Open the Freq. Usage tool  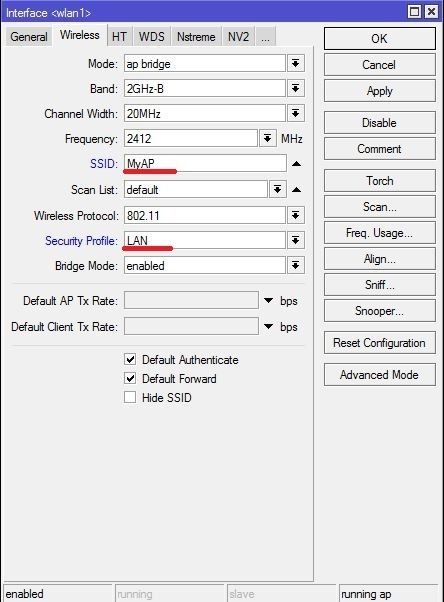click(x=380, y=233)
